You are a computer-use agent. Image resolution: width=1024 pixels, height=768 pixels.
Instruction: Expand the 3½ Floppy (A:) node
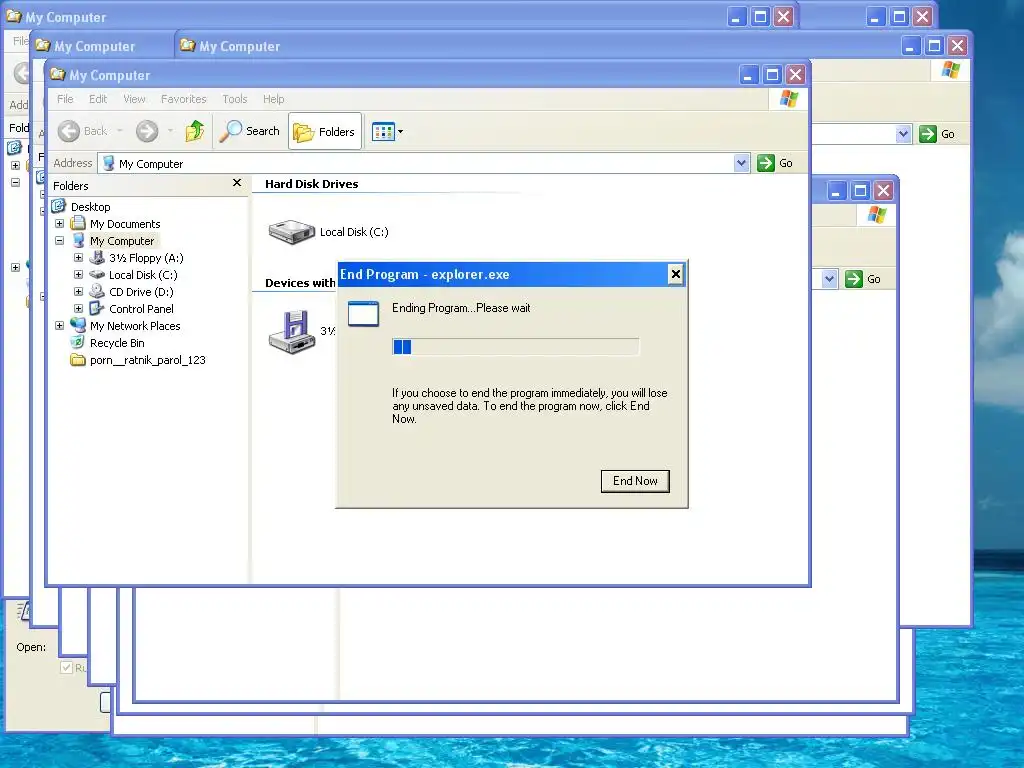coord(78,257)
